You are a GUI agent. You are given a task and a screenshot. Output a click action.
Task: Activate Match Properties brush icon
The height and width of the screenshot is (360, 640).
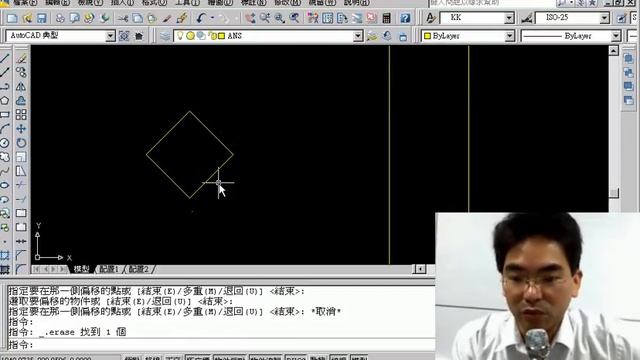tap(167, 18)
